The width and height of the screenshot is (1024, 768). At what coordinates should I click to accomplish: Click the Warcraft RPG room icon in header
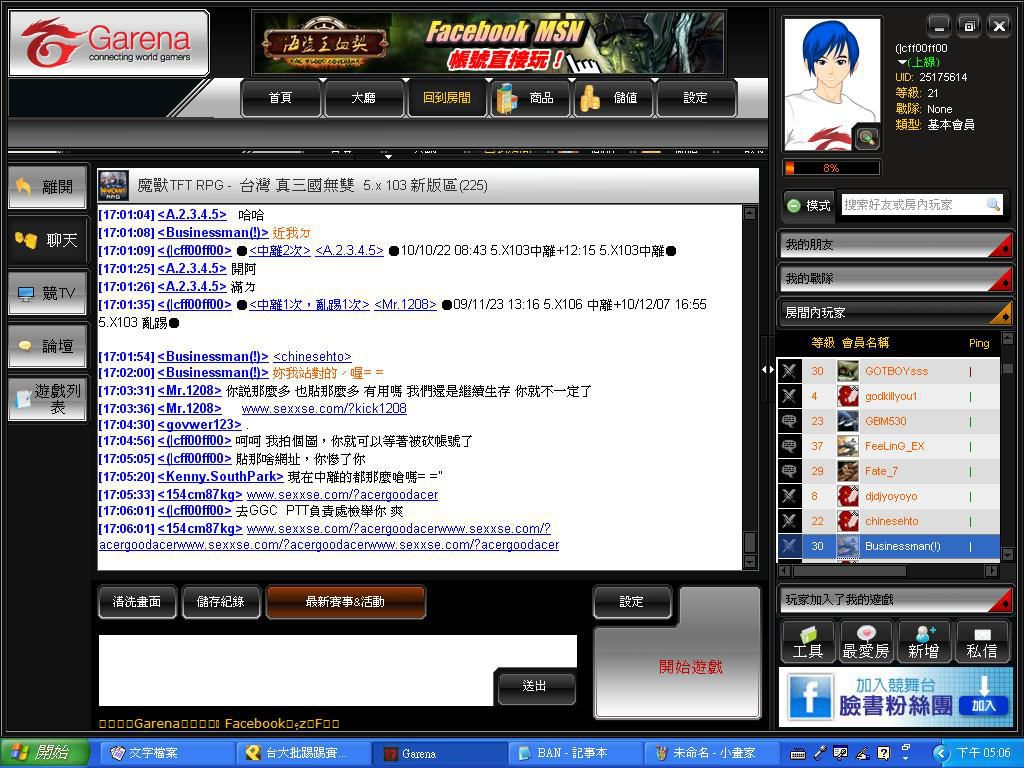click(x=114, y=185)
